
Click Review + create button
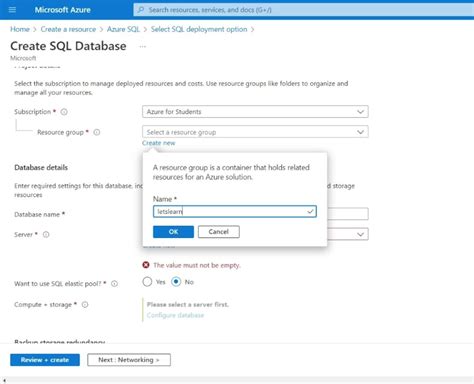coord(45,360)
